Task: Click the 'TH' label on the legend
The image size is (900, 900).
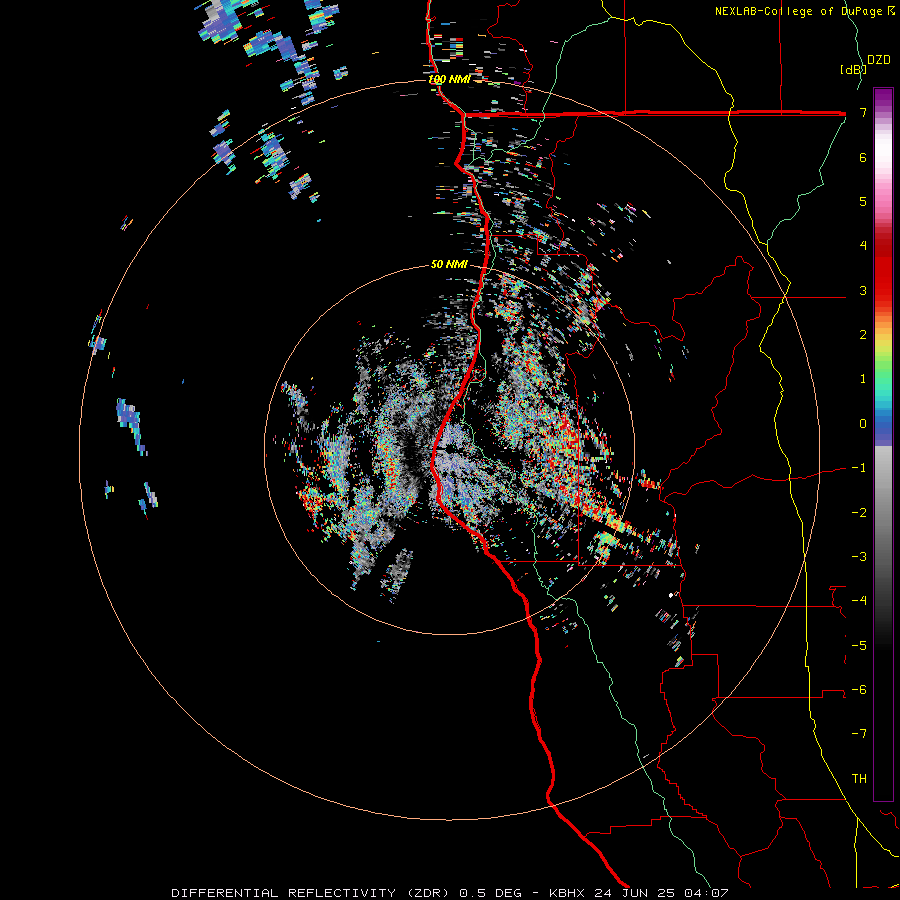Action: (859, 778)
